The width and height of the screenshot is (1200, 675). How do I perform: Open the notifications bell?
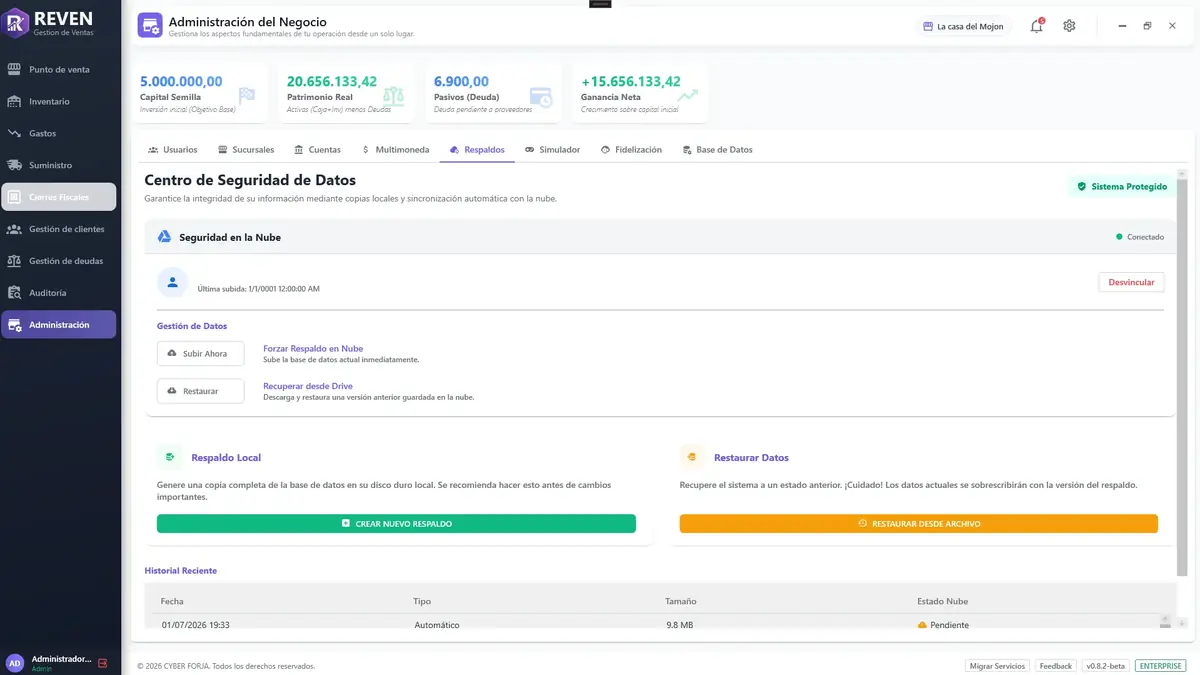tap(1037, 26)
